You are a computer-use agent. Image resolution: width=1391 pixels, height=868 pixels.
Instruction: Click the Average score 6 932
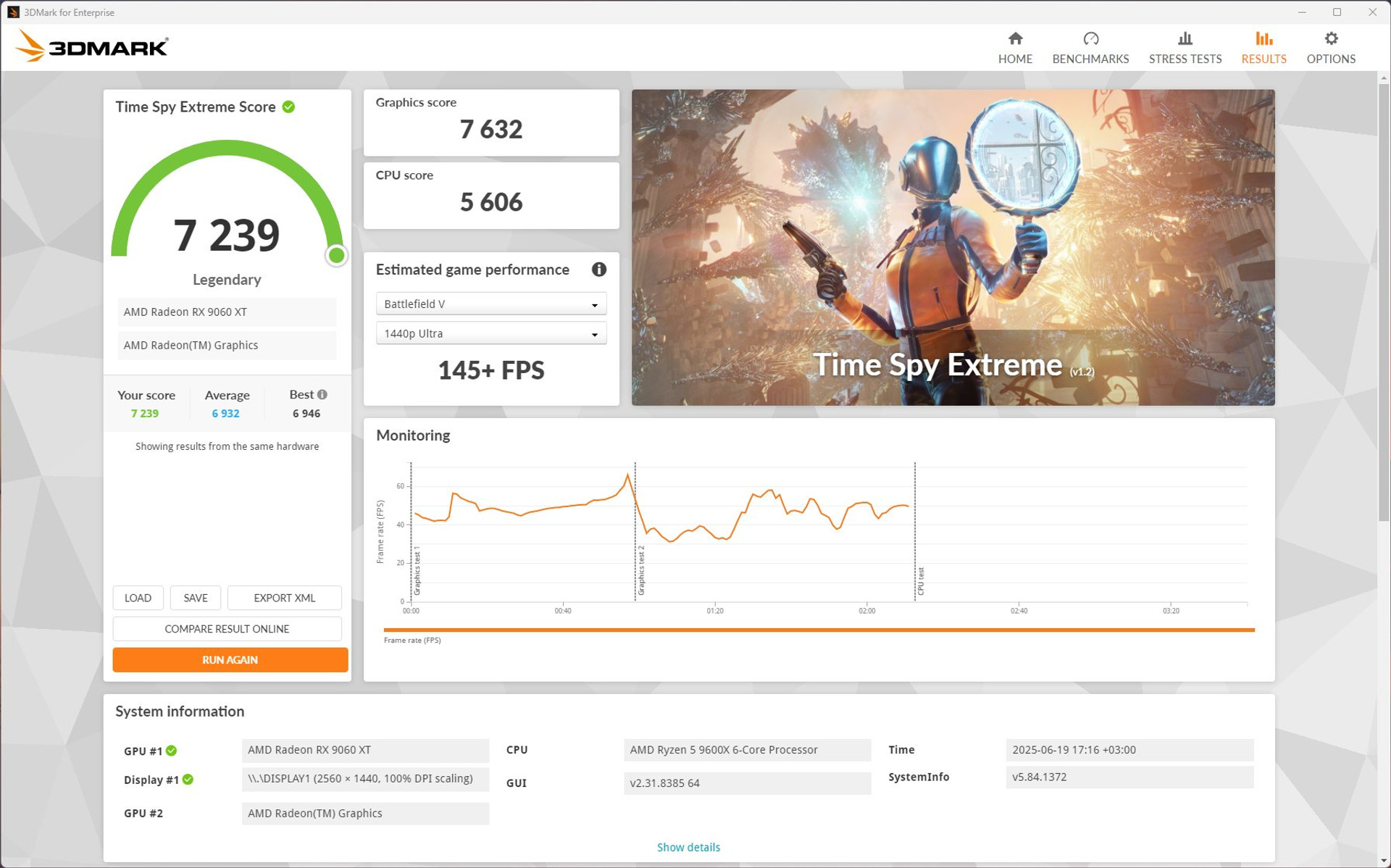click(x=225, y=414)
